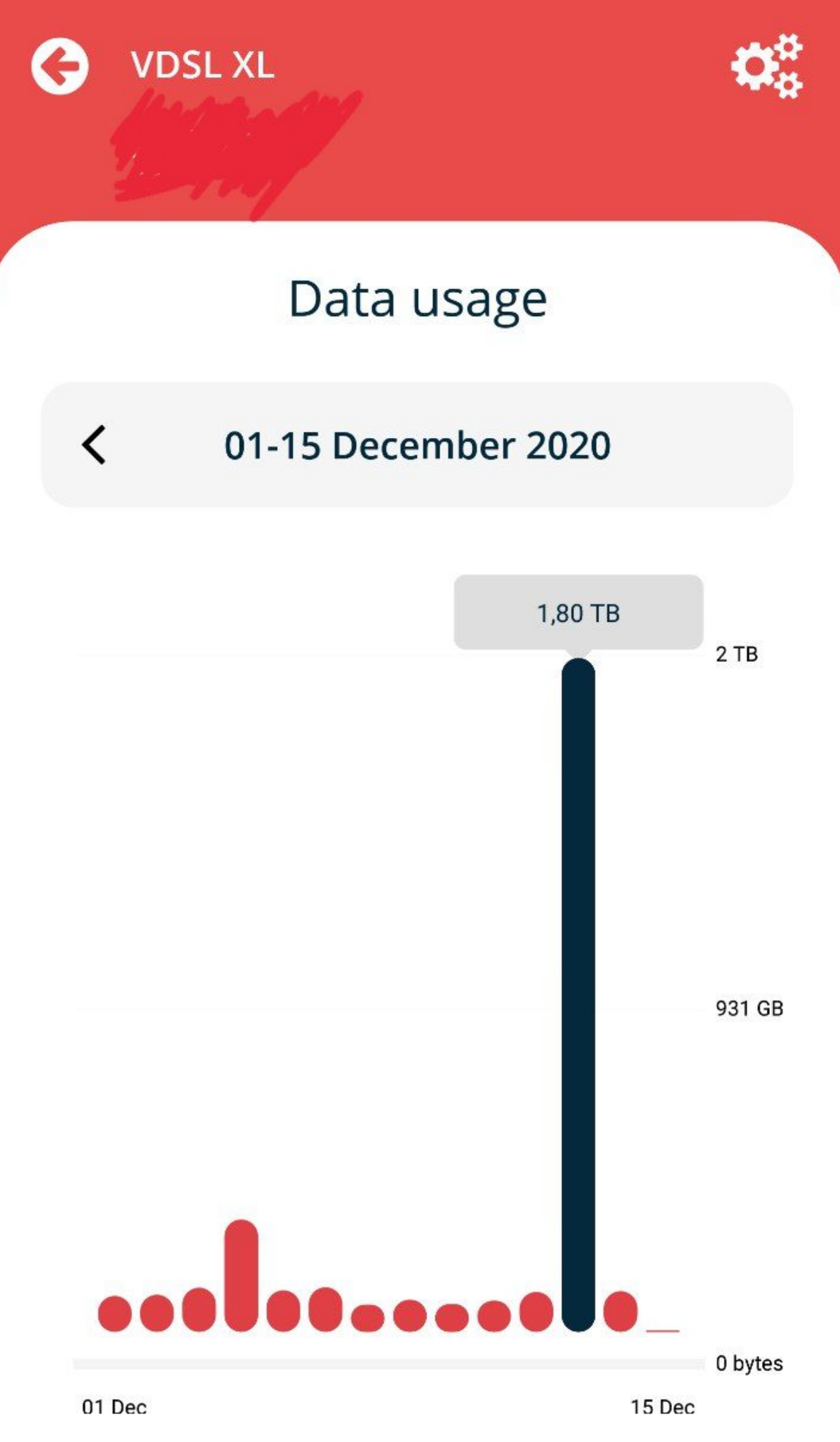Click the Data usage heading
Viewport: 840px width, 1442px height.
(417, 299)
